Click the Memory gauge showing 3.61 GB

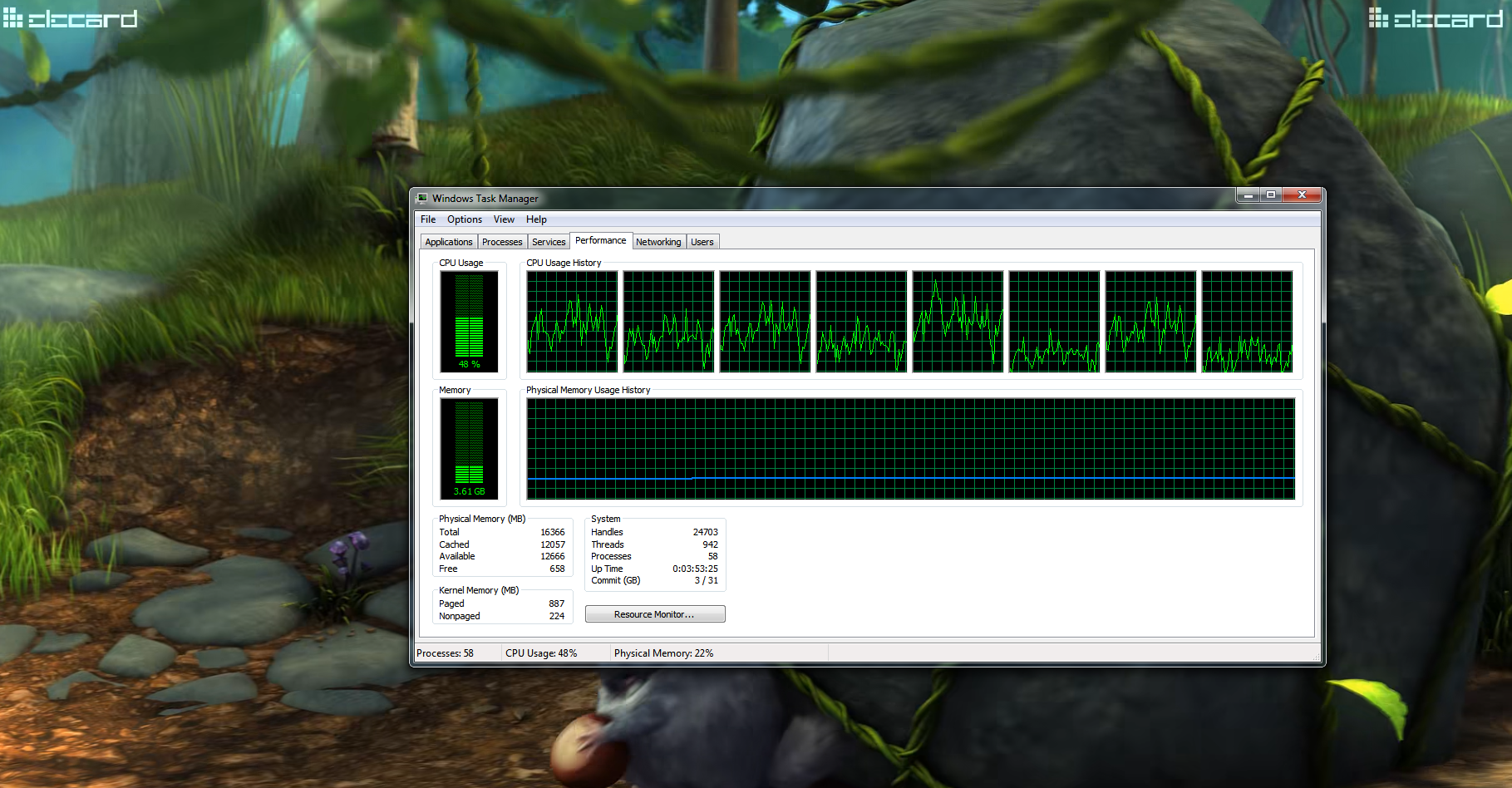(469, 449)
